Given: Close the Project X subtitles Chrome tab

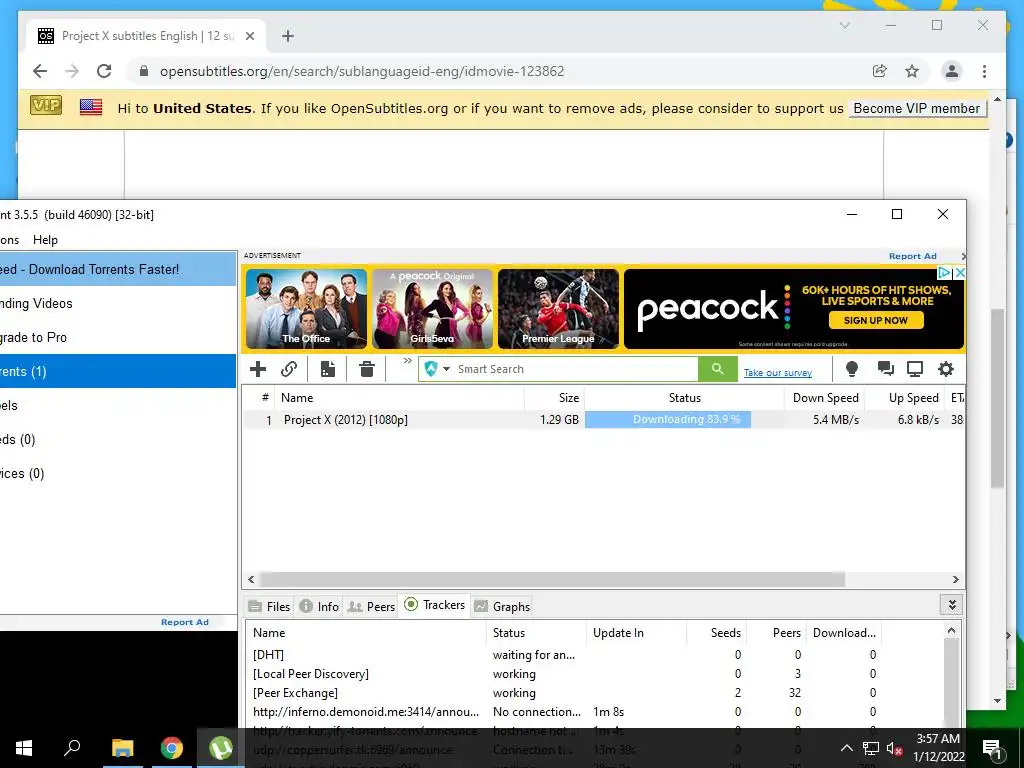Looking at the screenshot, I should pos(249,36).
